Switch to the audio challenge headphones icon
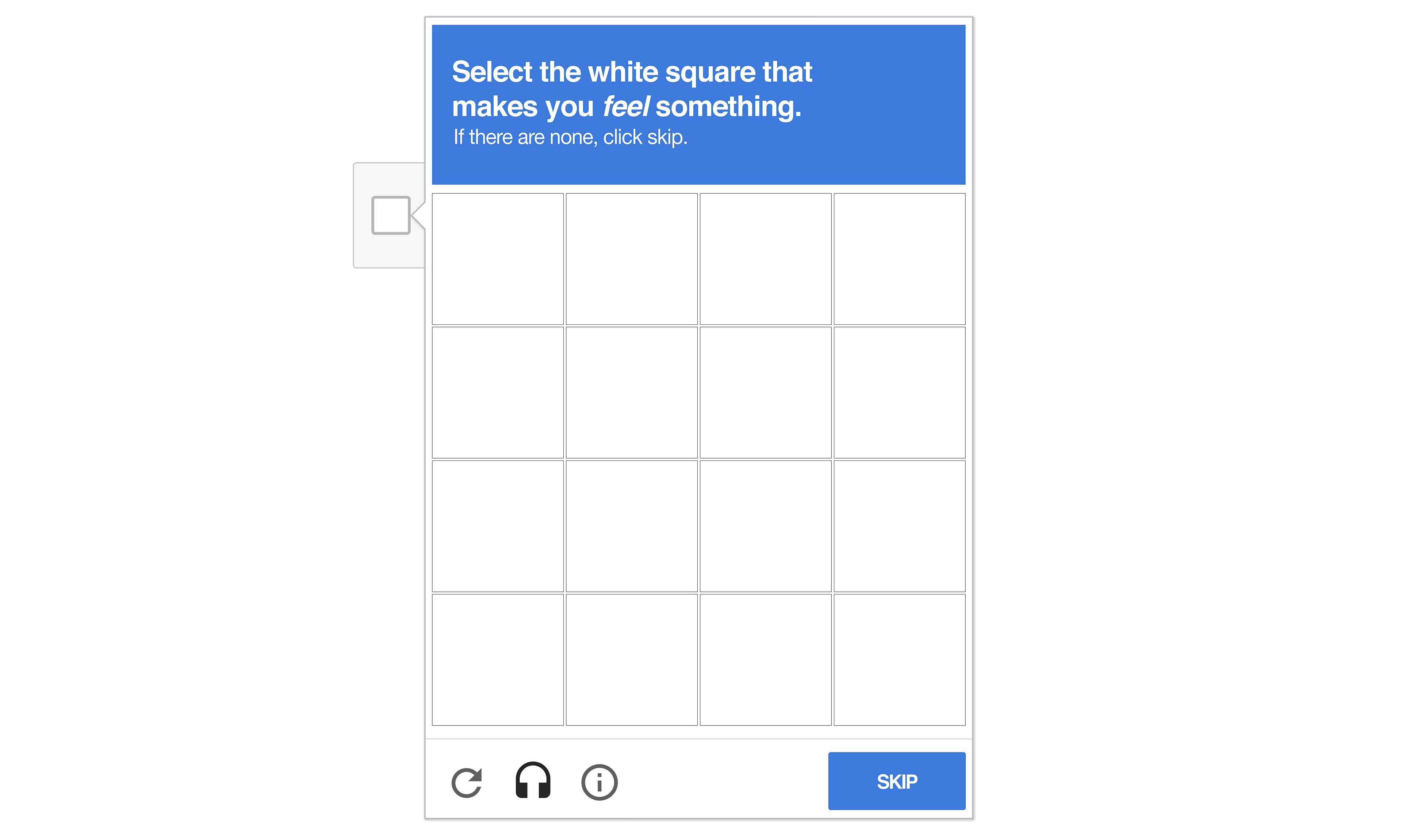 point(533,781)
